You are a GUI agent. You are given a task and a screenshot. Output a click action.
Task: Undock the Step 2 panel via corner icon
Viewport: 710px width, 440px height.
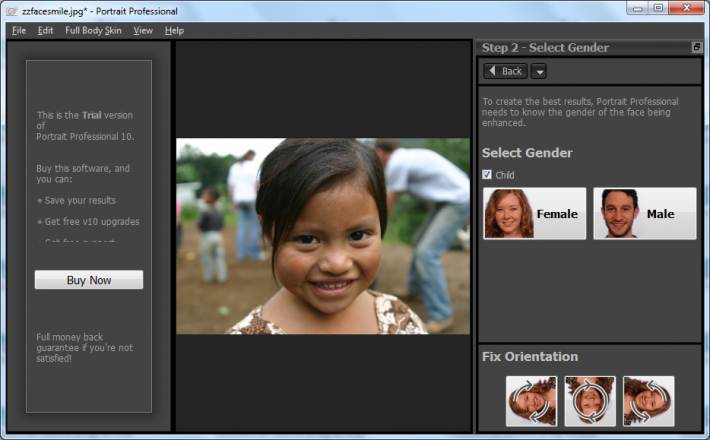click(697, 47)
